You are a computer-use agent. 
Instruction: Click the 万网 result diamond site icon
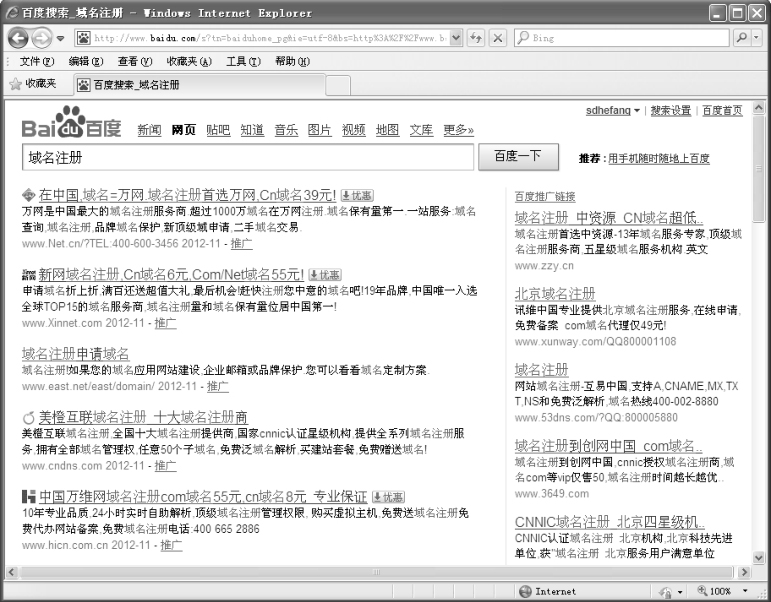coord(29,195)
